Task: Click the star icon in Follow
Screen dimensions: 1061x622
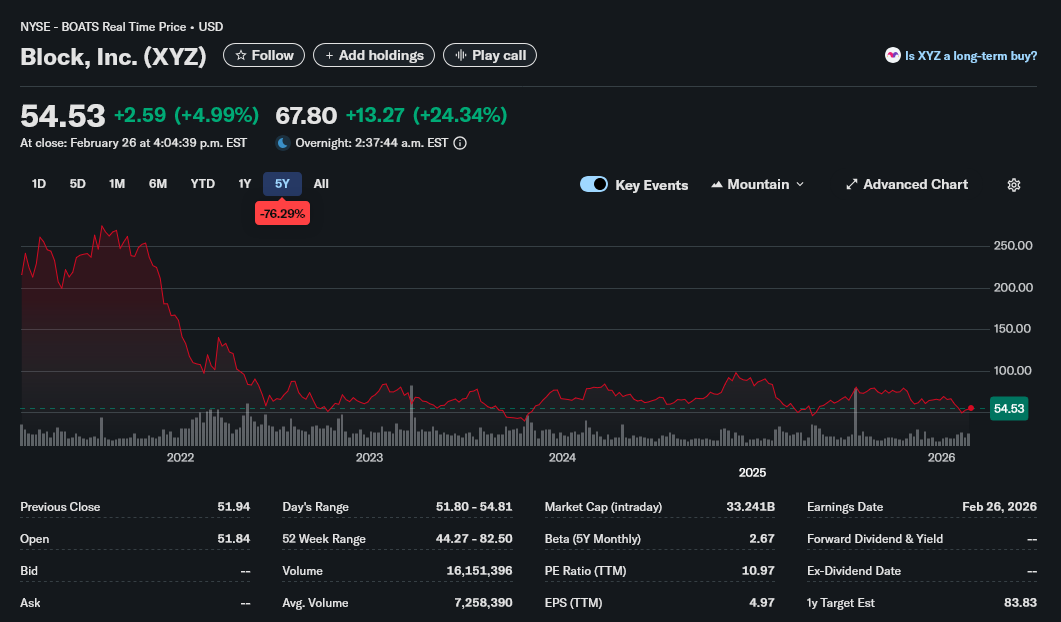Action: 241,55
